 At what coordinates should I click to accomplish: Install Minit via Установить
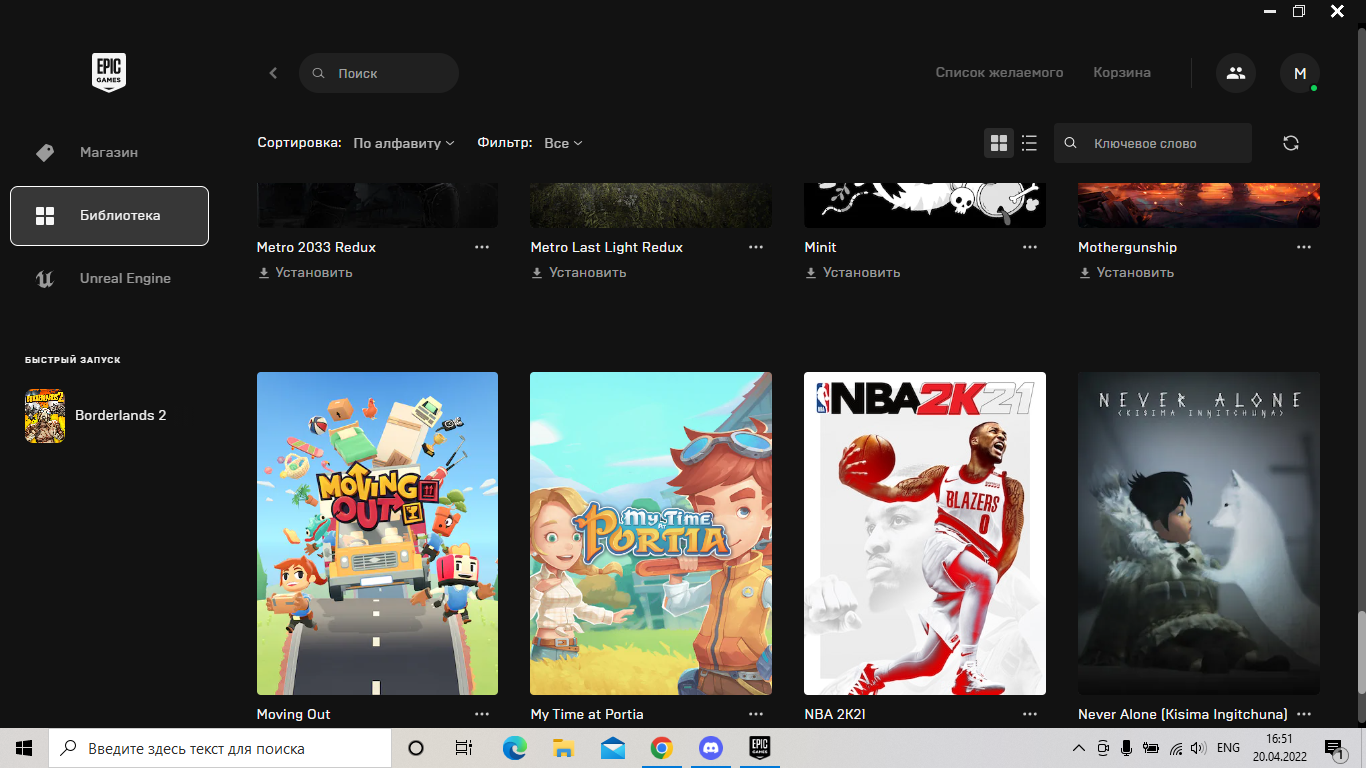click(853, 272)
